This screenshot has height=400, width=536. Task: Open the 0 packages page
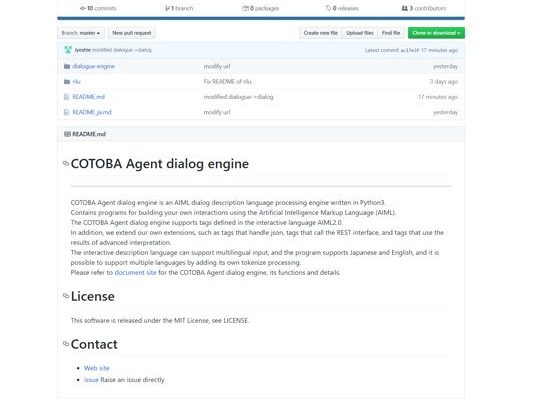coord(261,8)
